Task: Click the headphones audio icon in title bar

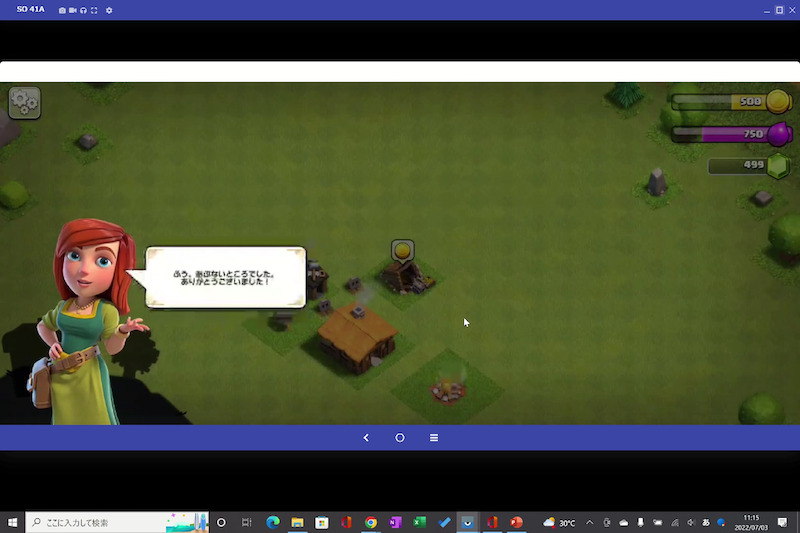Action: coord(84,10)
